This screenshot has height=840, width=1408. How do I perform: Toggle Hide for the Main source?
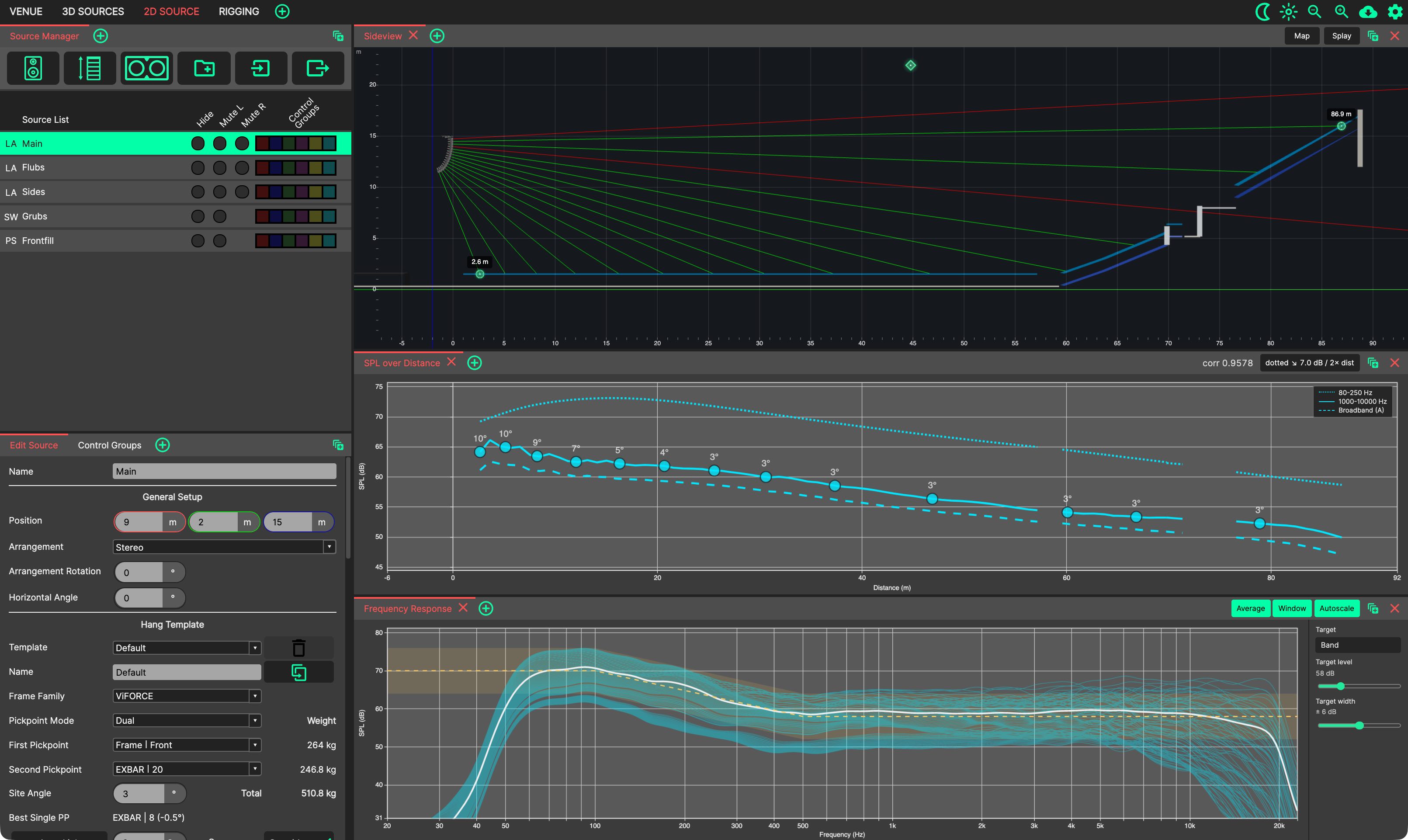tap(198, 144)
